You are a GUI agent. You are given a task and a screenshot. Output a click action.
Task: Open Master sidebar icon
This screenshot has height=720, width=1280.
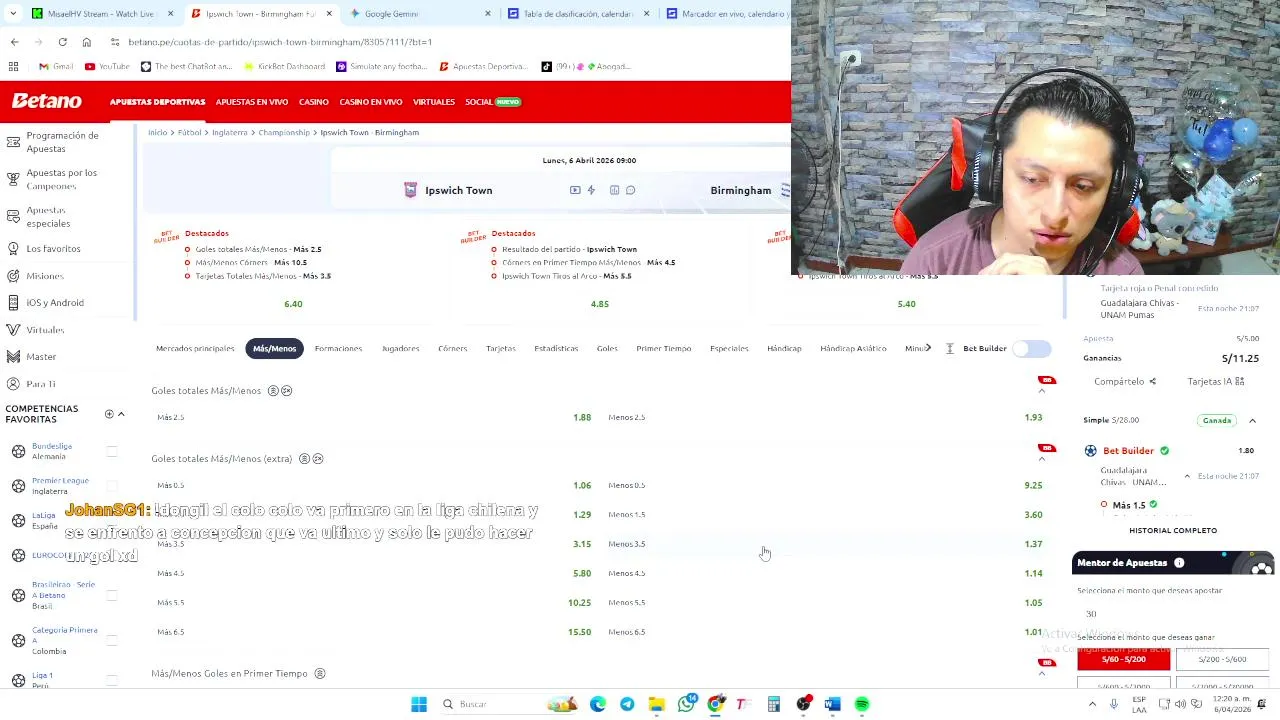click(13, 357)
